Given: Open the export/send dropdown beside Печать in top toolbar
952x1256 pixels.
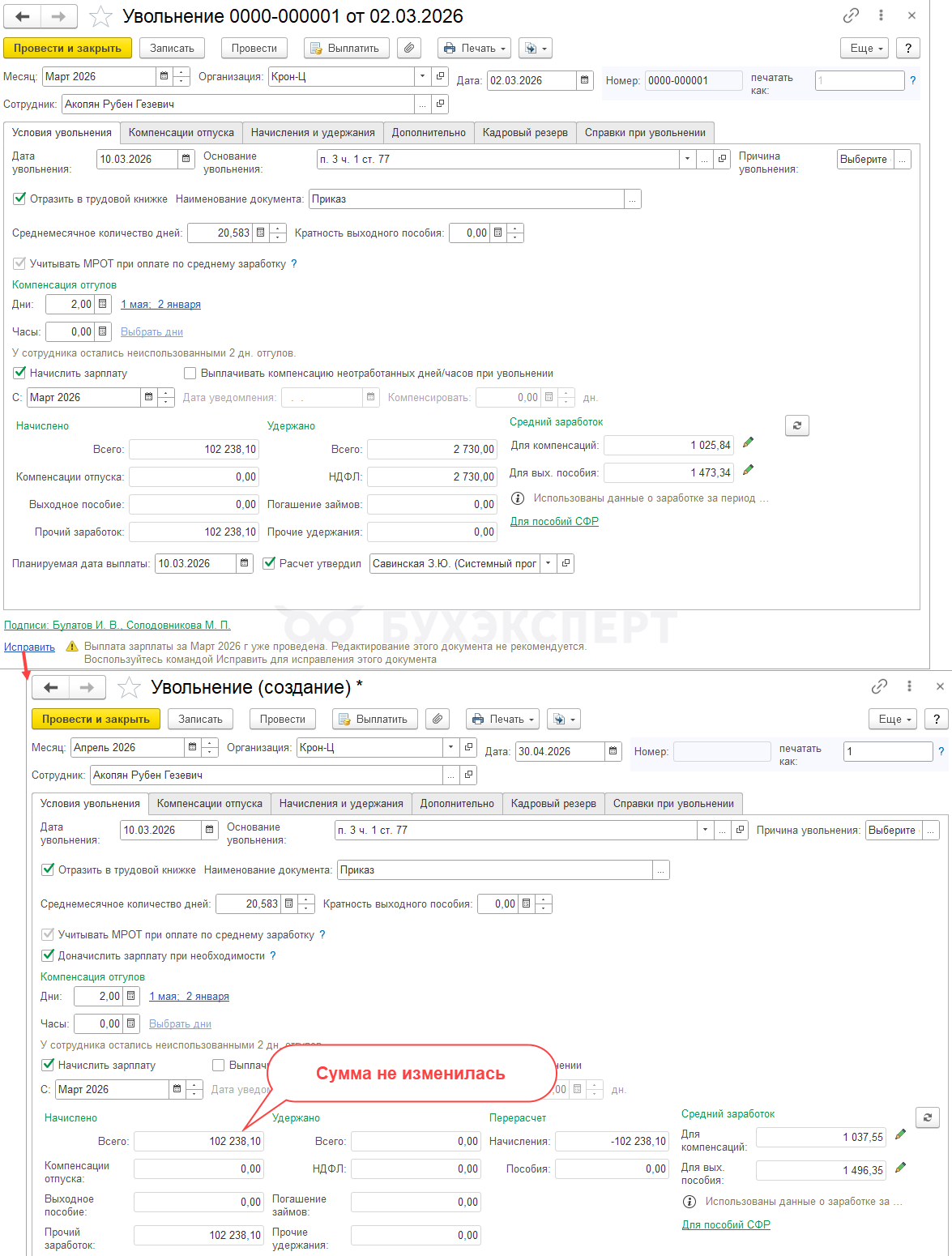Looking at the screenshot, I should (536, 49).
